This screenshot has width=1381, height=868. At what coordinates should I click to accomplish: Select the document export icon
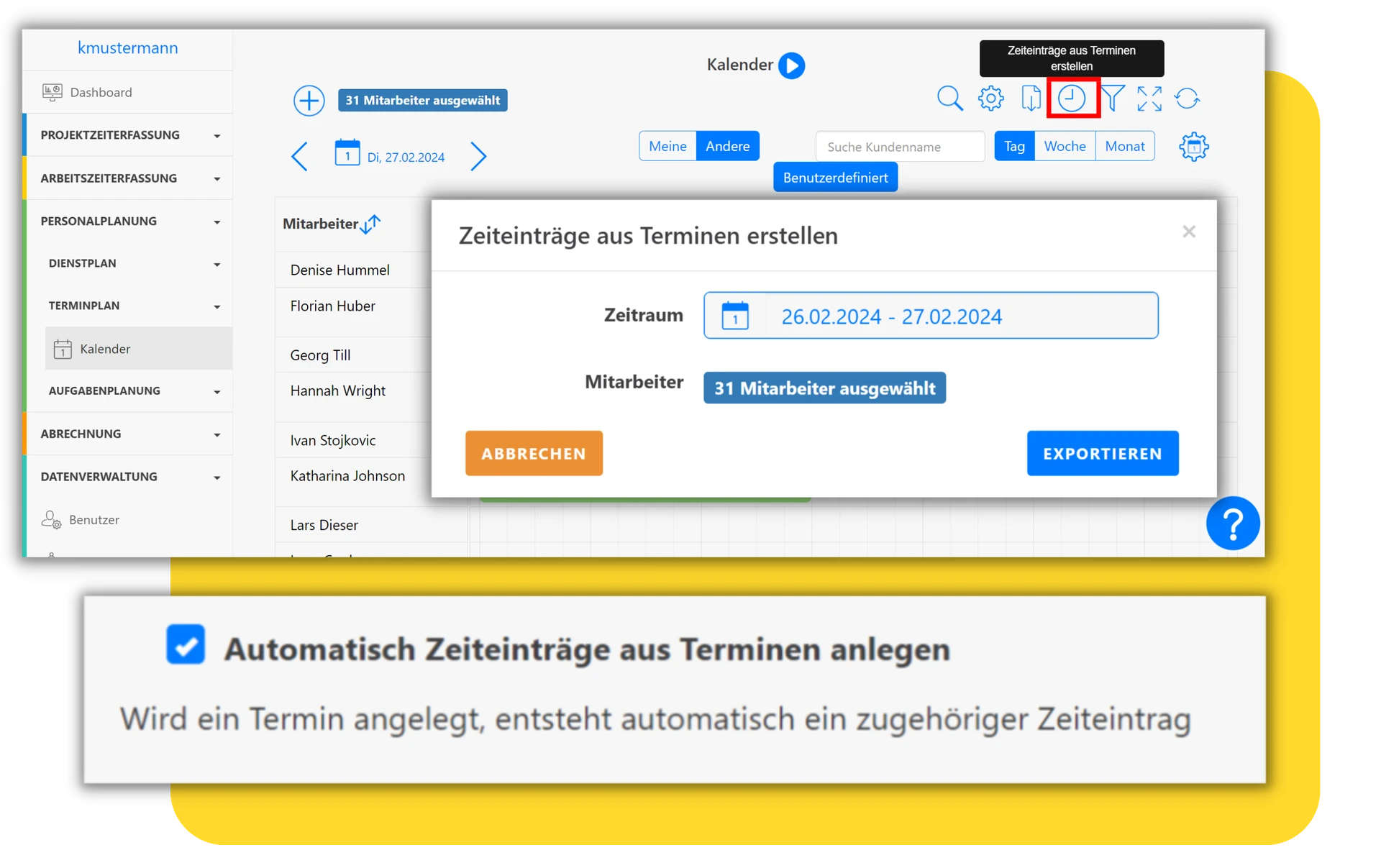(1031, 99)
